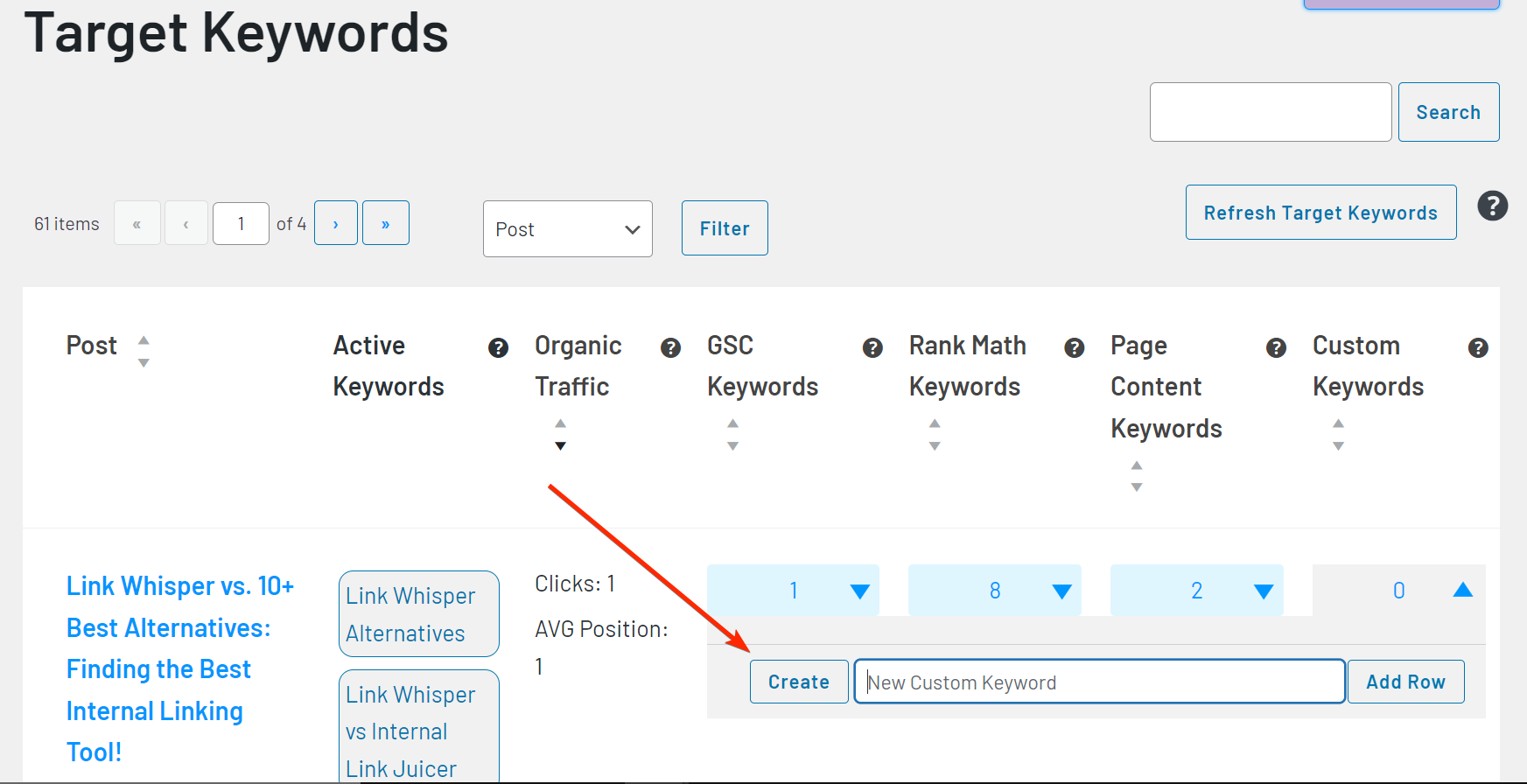The image size is (1527, 784).
Task: Expand the Rank Math keywords list
Action: click(1061, 590)
